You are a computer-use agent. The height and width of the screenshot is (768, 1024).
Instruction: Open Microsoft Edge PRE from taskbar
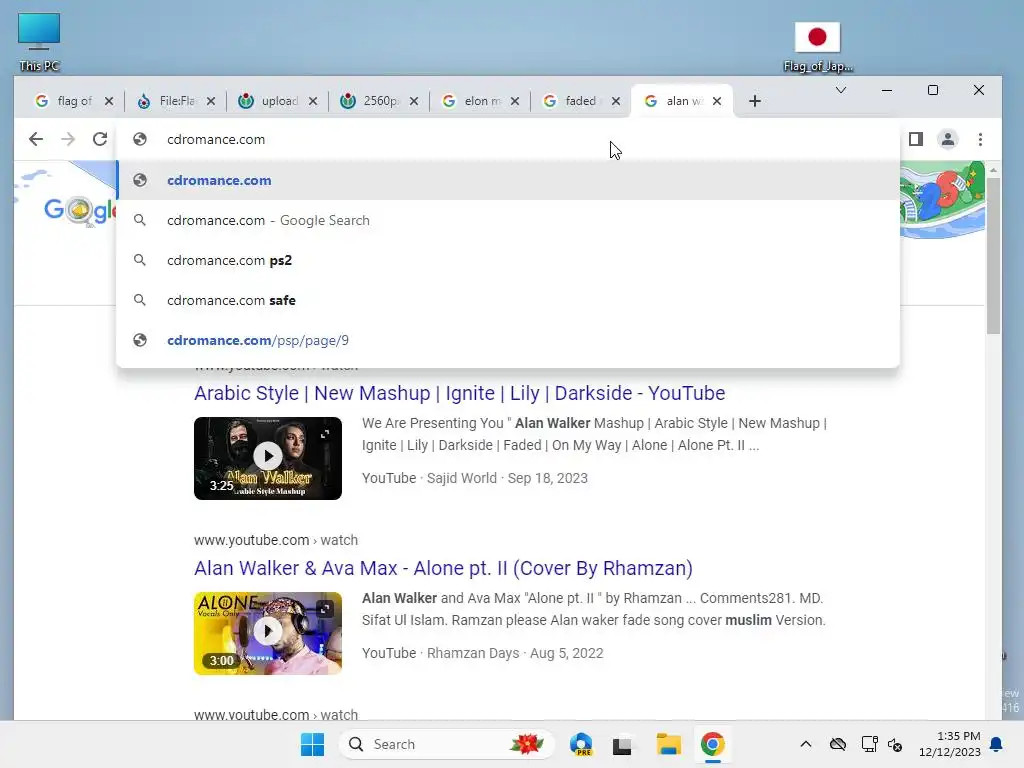[x=581, y=744]
